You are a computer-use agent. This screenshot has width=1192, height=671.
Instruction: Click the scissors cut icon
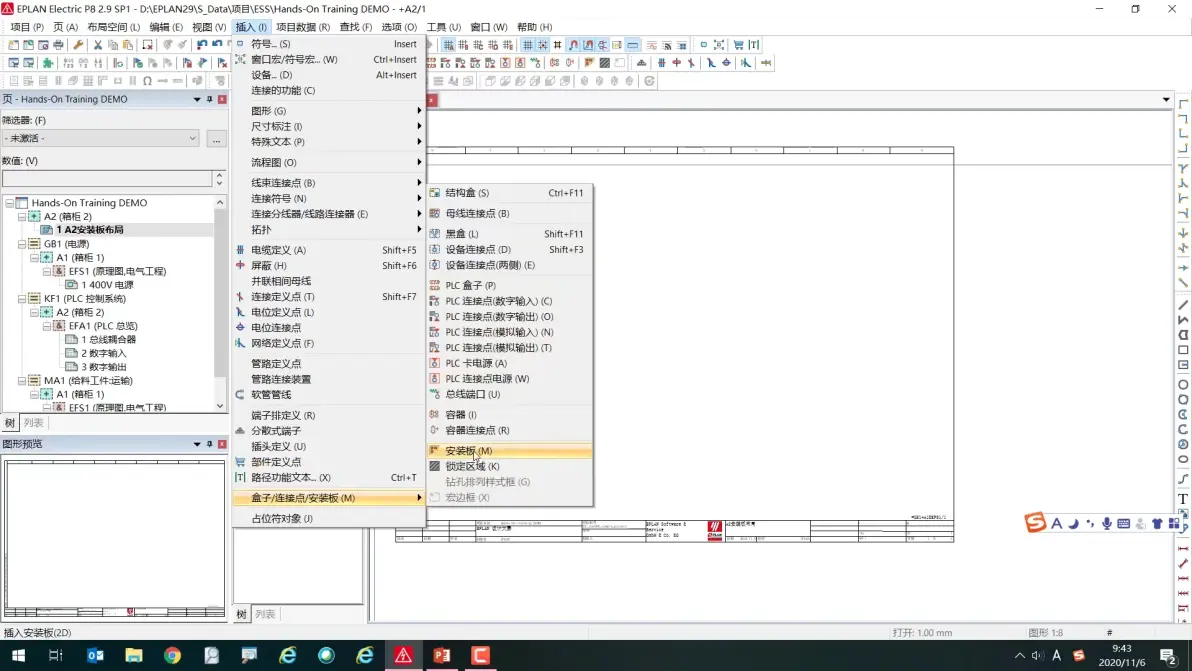[97, 45]
